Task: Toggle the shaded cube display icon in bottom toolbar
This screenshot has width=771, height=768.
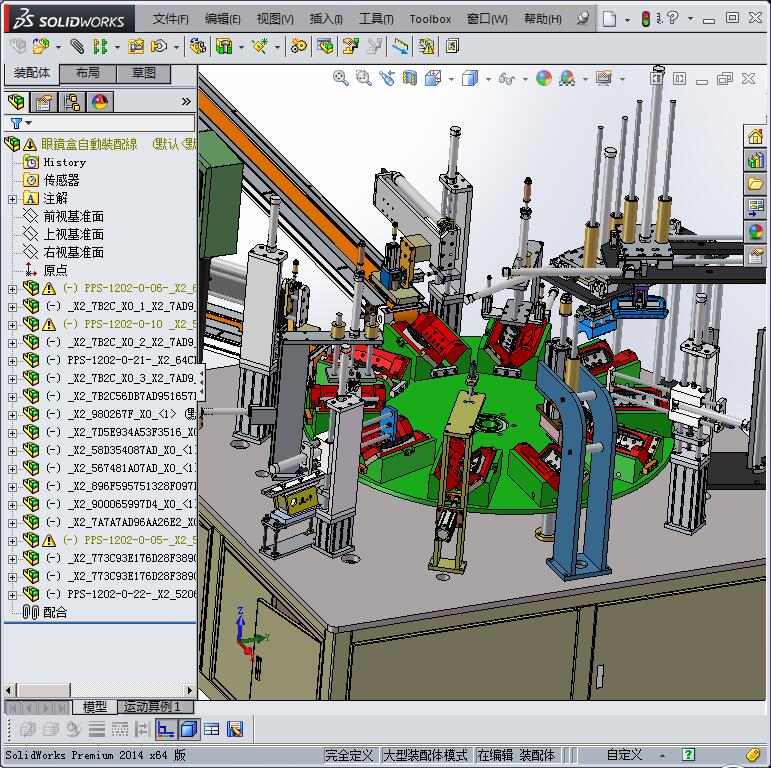Action: [189, 729]
